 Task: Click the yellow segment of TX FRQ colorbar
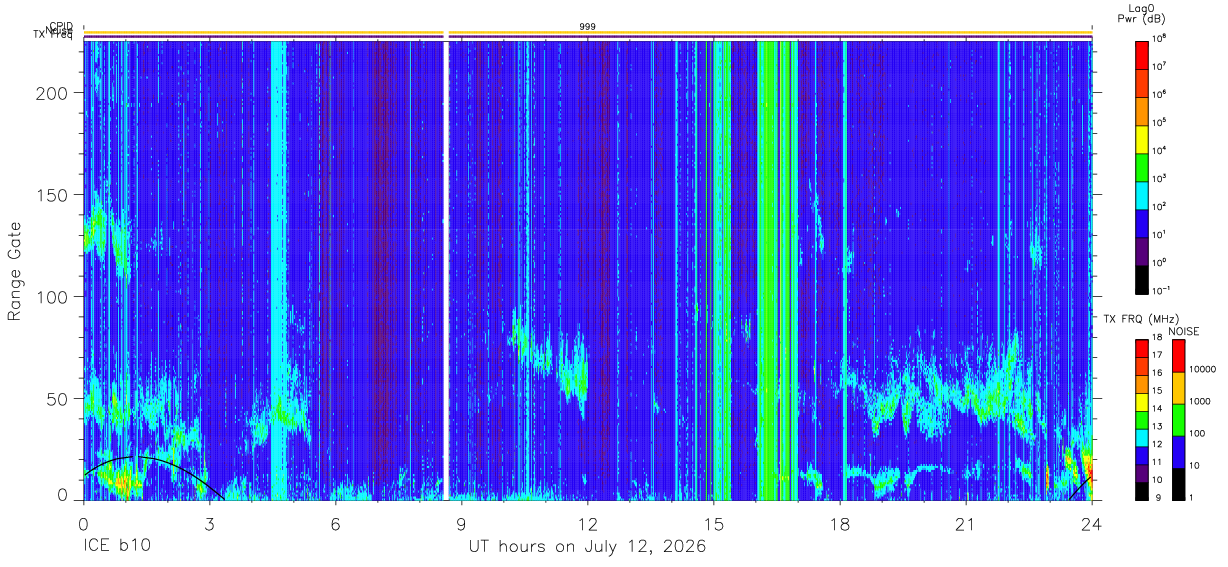click(x=1142, y=402)
